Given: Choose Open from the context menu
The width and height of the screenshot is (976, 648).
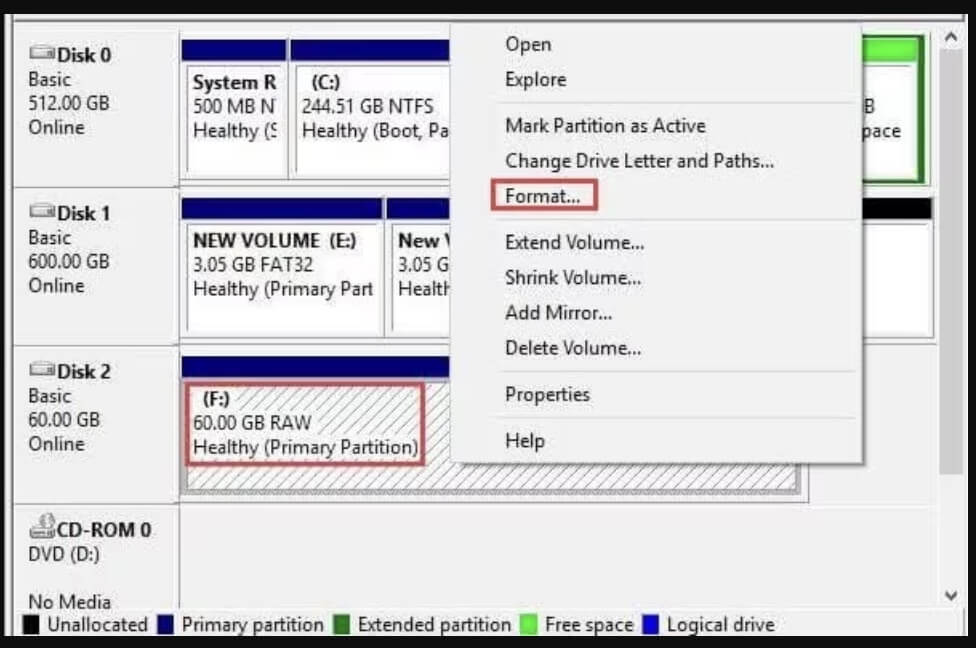Looking at the screenshot, I should 528,44.
